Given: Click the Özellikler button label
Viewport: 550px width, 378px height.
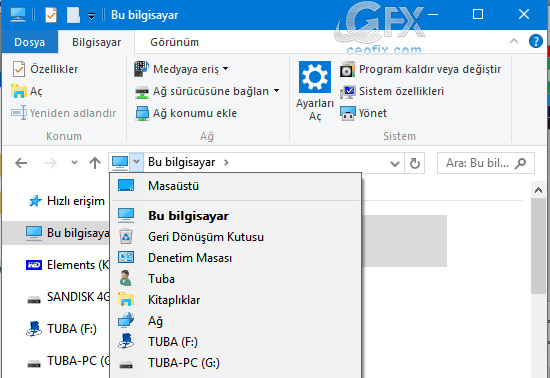Looking at the screenshot, I should [54, 69].
